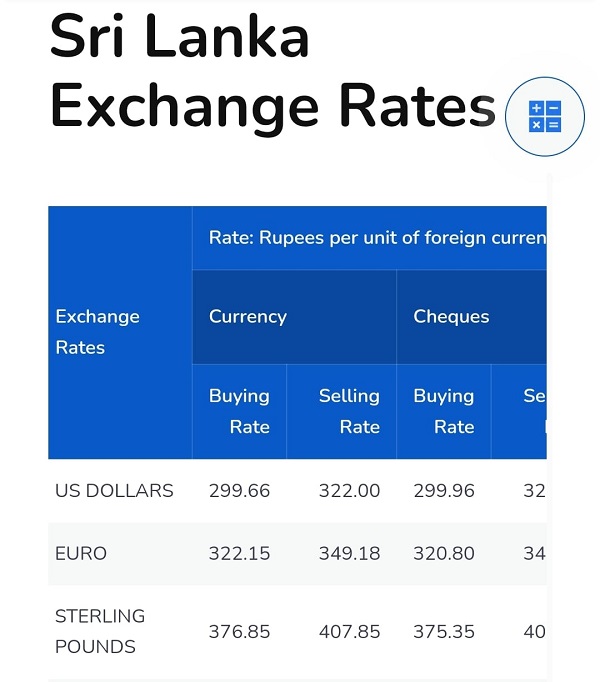
Task: Click the Sterling selling rate 407.85
Action: click(349, 632)
